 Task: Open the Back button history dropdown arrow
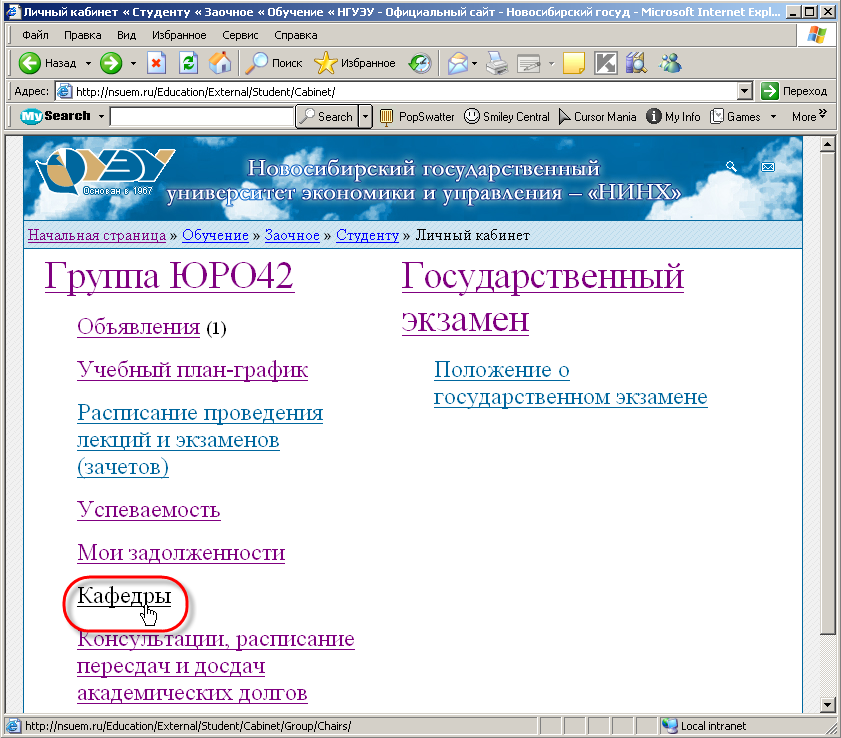(88, 63)
